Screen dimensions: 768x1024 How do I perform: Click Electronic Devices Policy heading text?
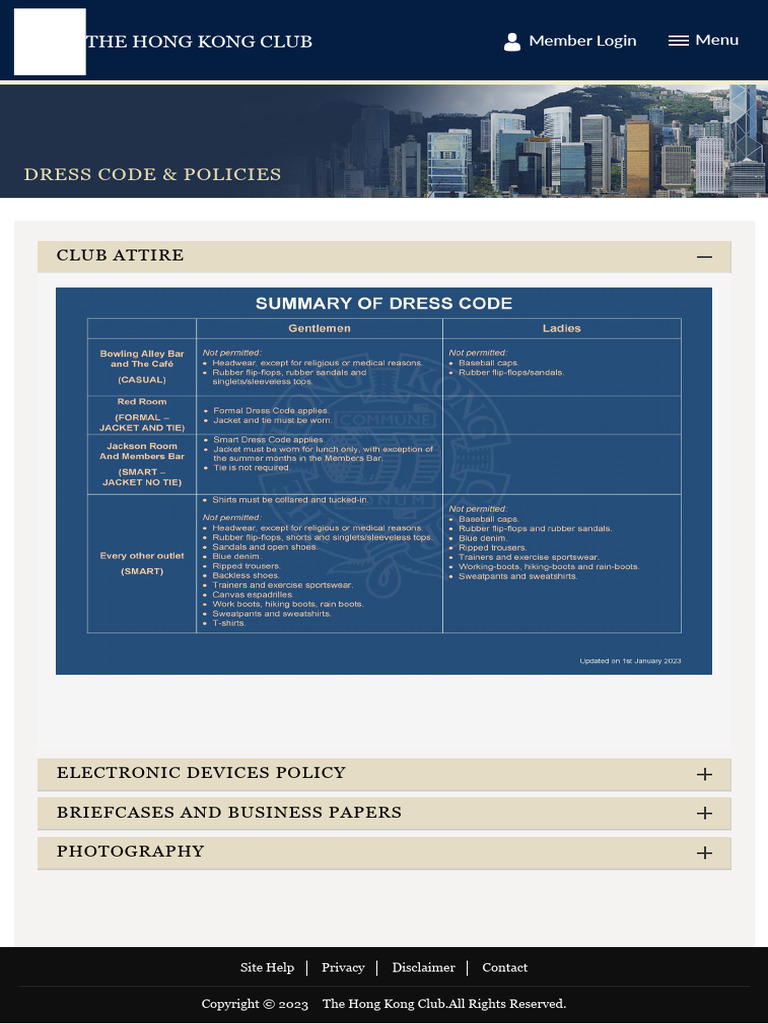(x=201, y=773)
